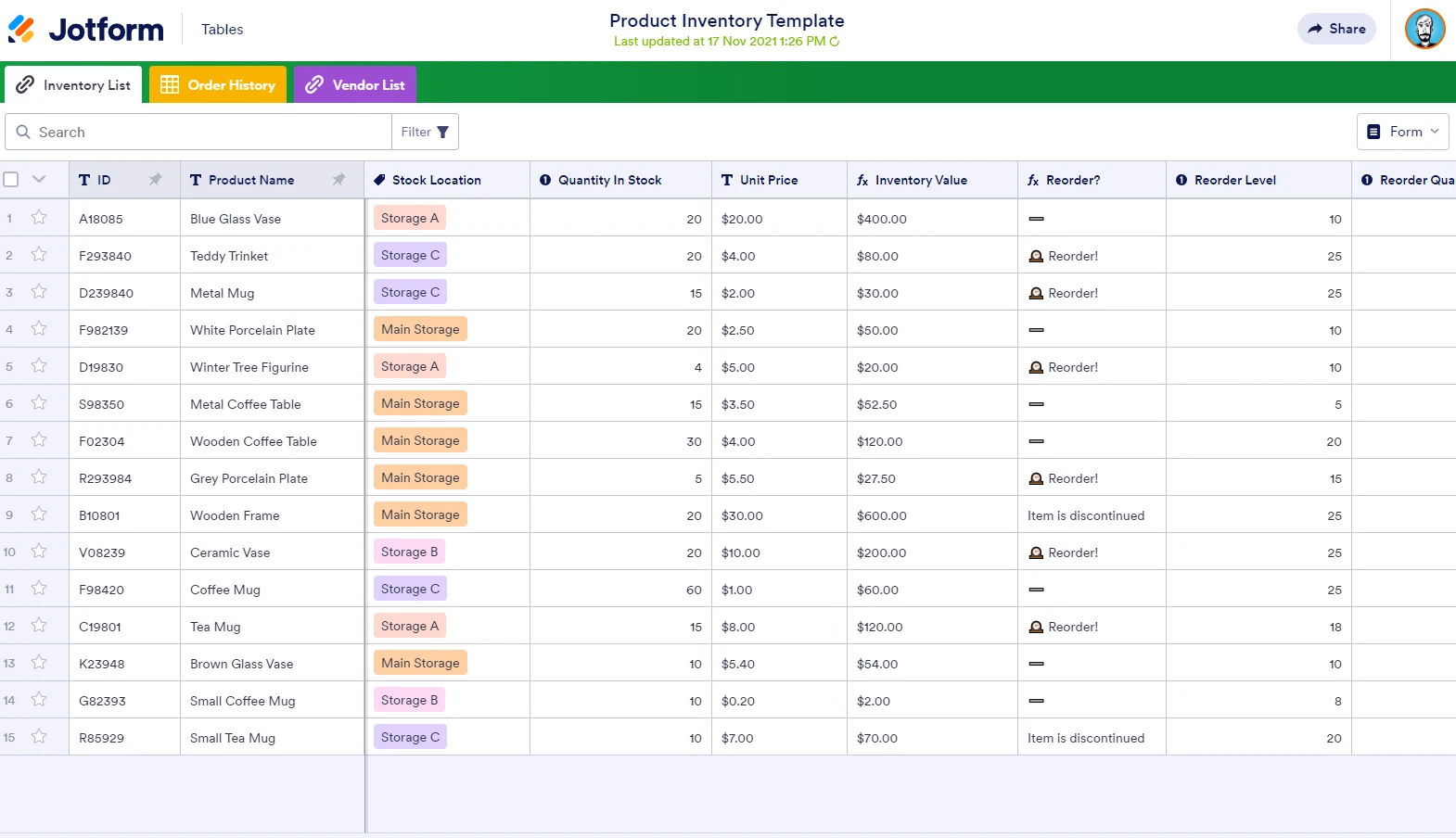Switch to the Order History tab
1456x838 pixels.
coord(218,85)
